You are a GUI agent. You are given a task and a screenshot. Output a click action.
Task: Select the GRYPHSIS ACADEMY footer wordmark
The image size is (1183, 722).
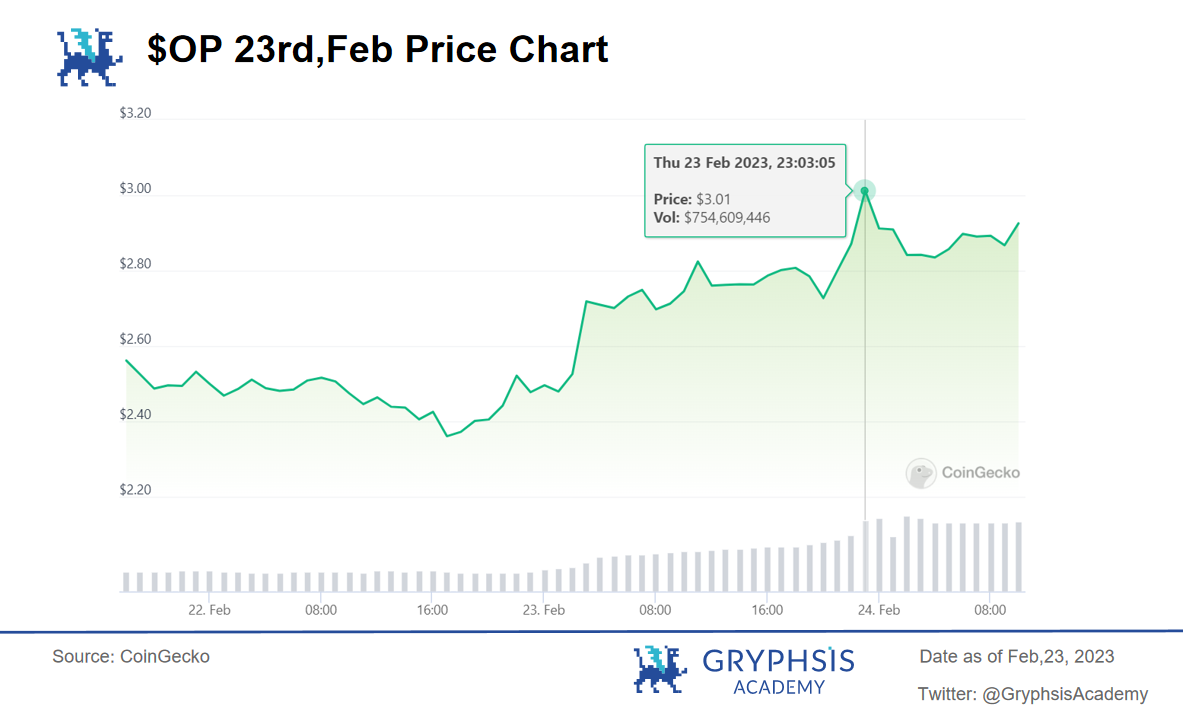click(778, 671)
